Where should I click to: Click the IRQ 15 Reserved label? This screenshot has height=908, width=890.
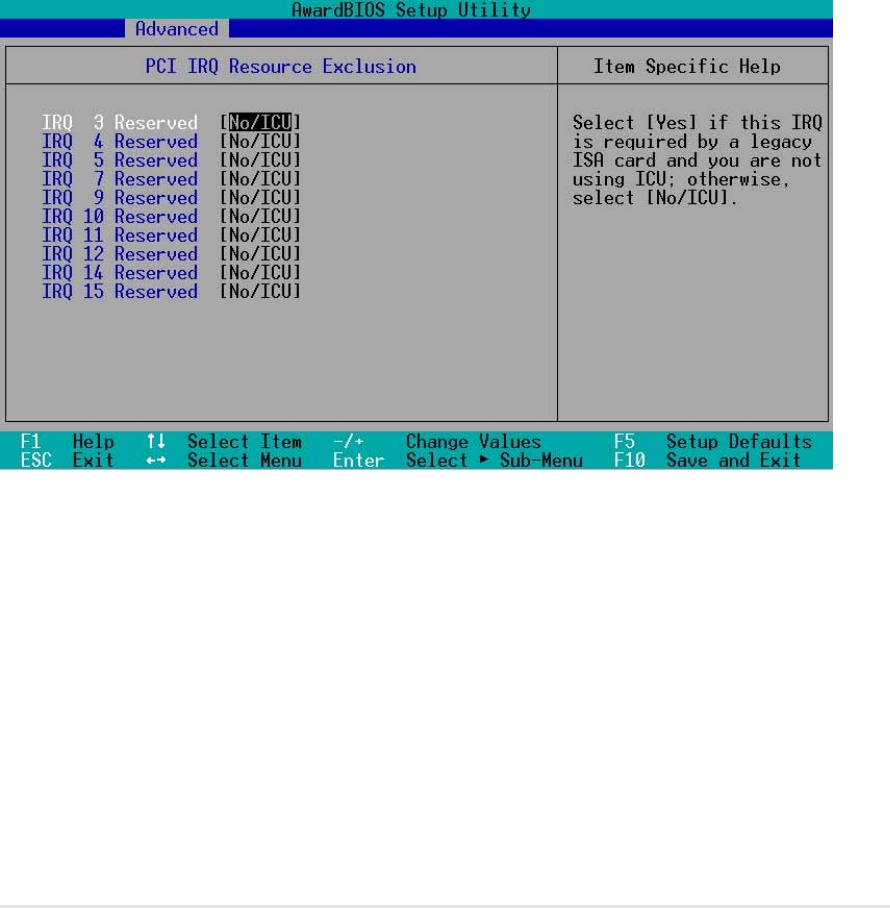click(x=120, y=291)
